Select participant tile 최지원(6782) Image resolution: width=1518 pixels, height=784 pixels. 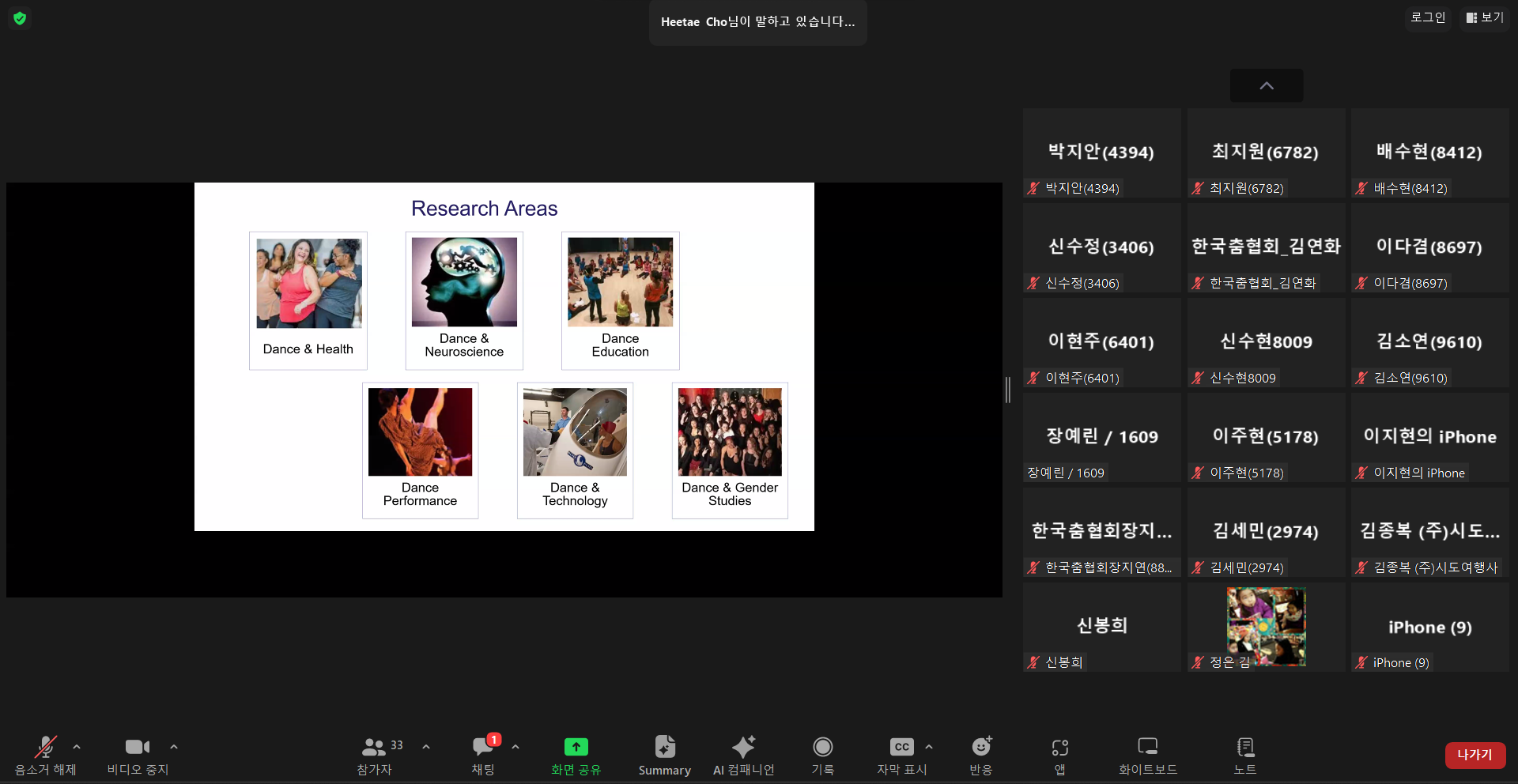(1267, 153)
